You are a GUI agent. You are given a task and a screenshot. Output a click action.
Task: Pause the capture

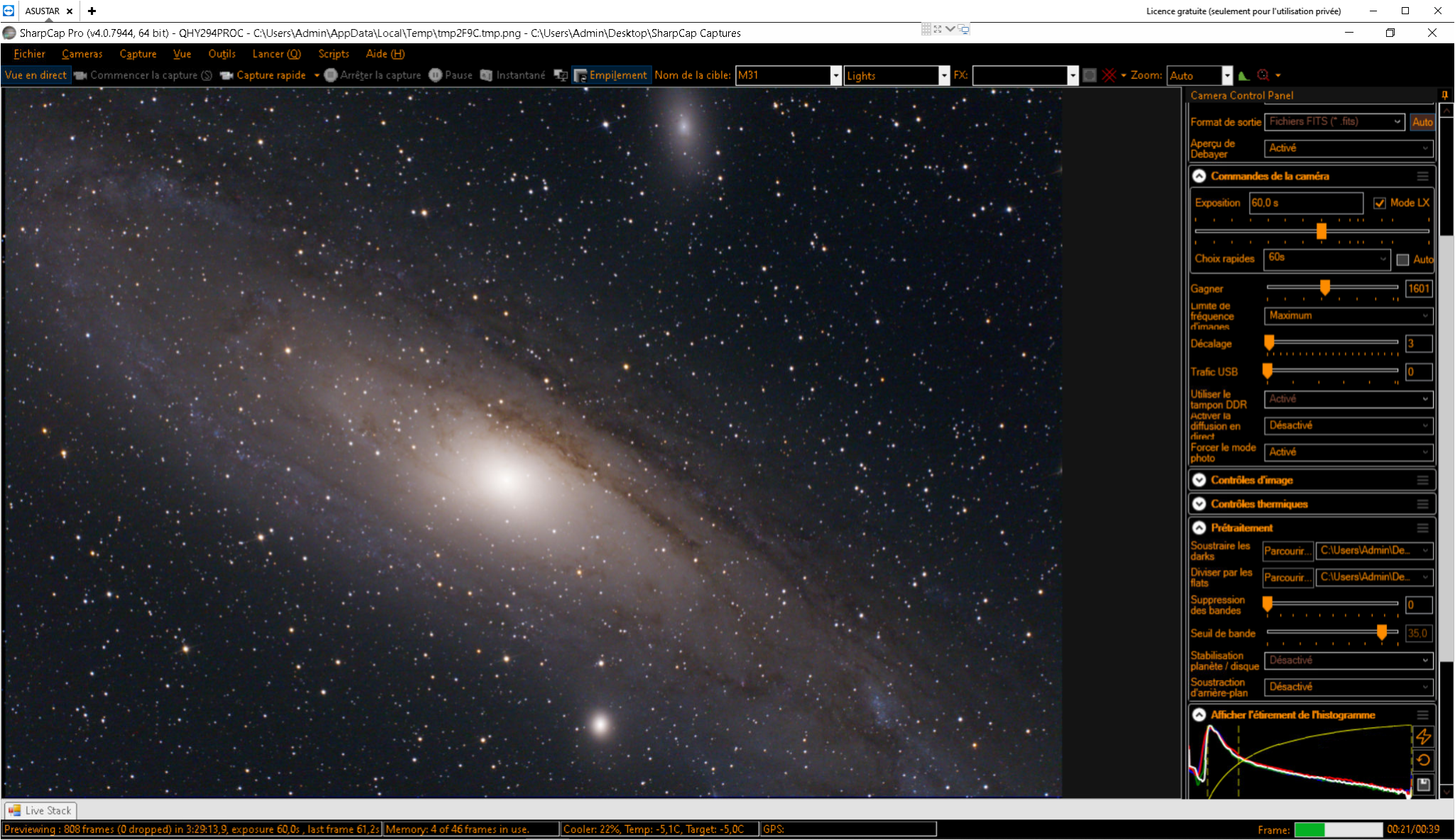point(451,75)
